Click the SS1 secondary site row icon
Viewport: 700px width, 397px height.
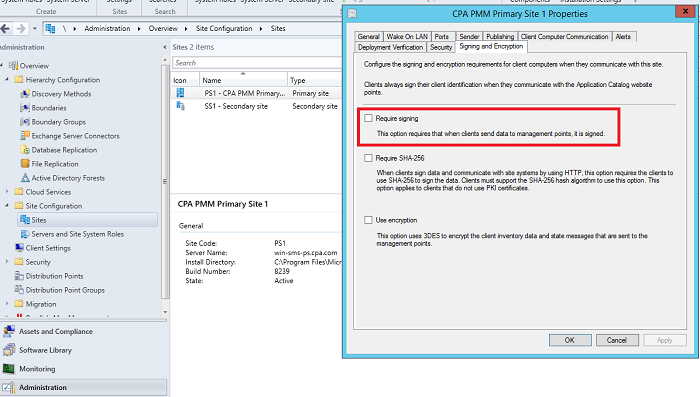point(180,106)
